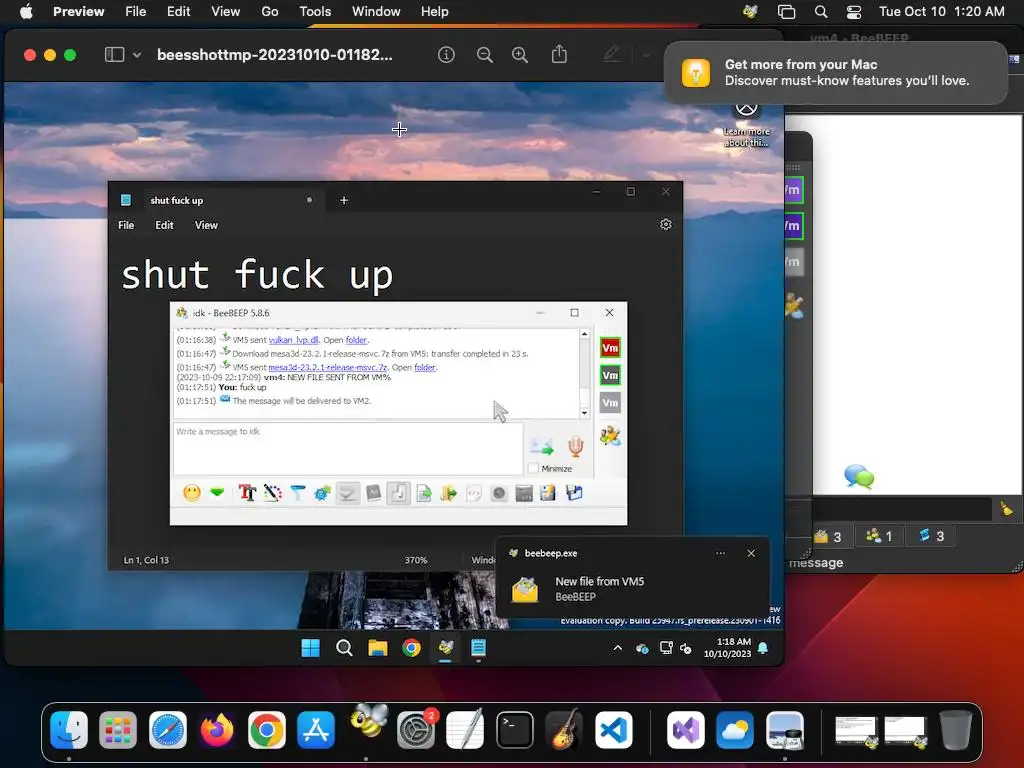Open Spotlight search in the menu bar
This screenshot has height=768, width=1024.
[x=821, y=11]
